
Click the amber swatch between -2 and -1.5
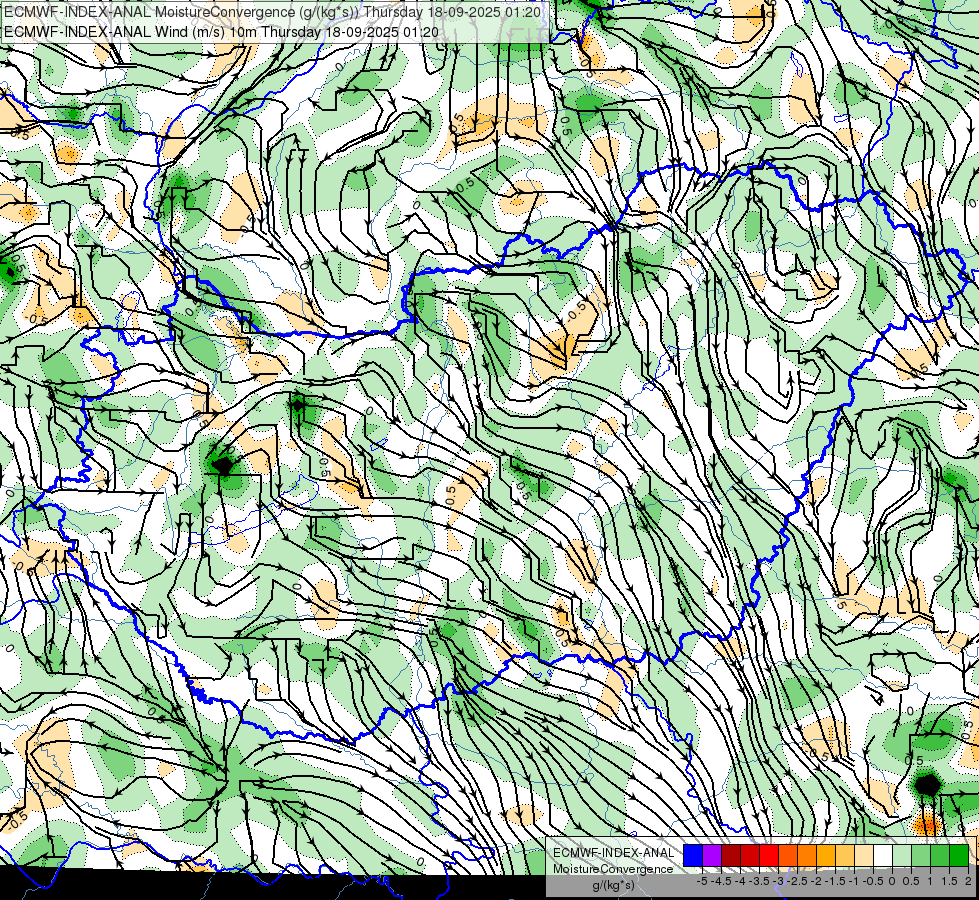pos(826,856)
